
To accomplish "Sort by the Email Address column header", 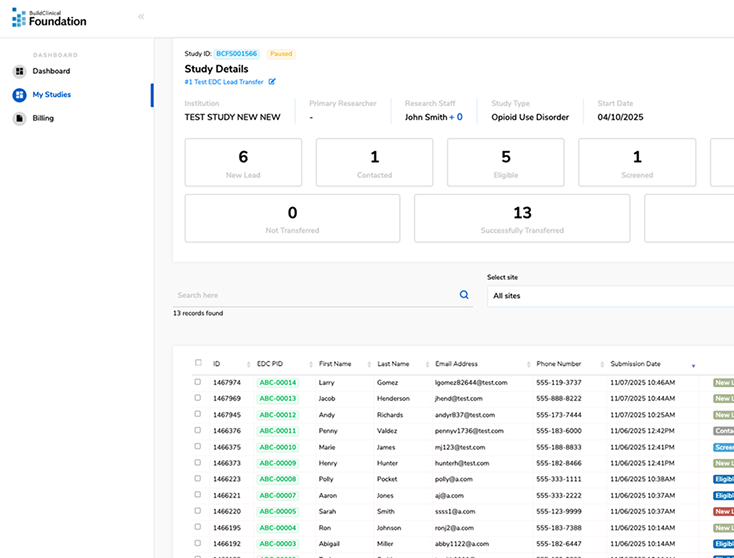I will (x=457, y=364).
